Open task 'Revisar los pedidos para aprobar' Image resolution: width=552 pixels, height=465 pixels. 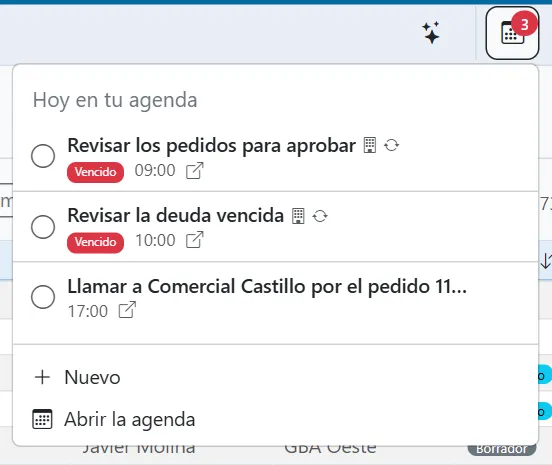[x=212, y=145]
